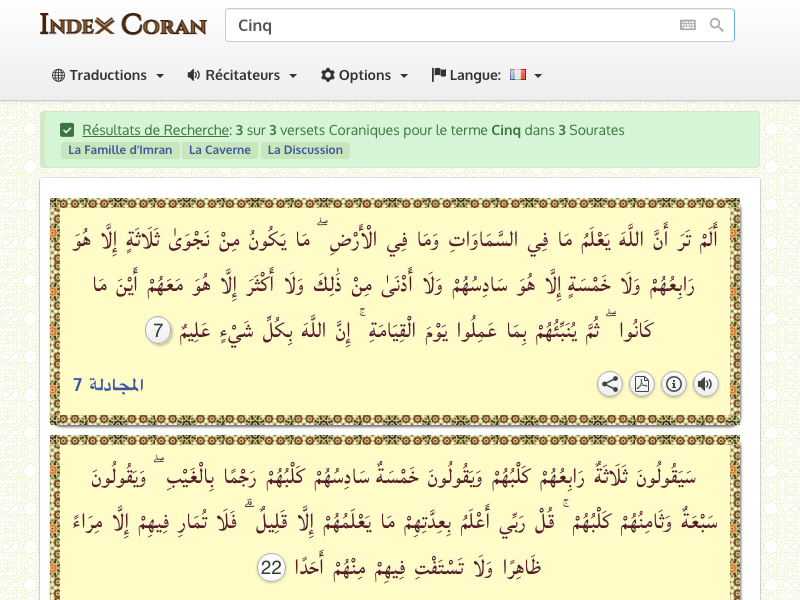The width and height of the screenshot is (800, 600).
Task: Click the Index Coran logo
Action: (123, 24)
